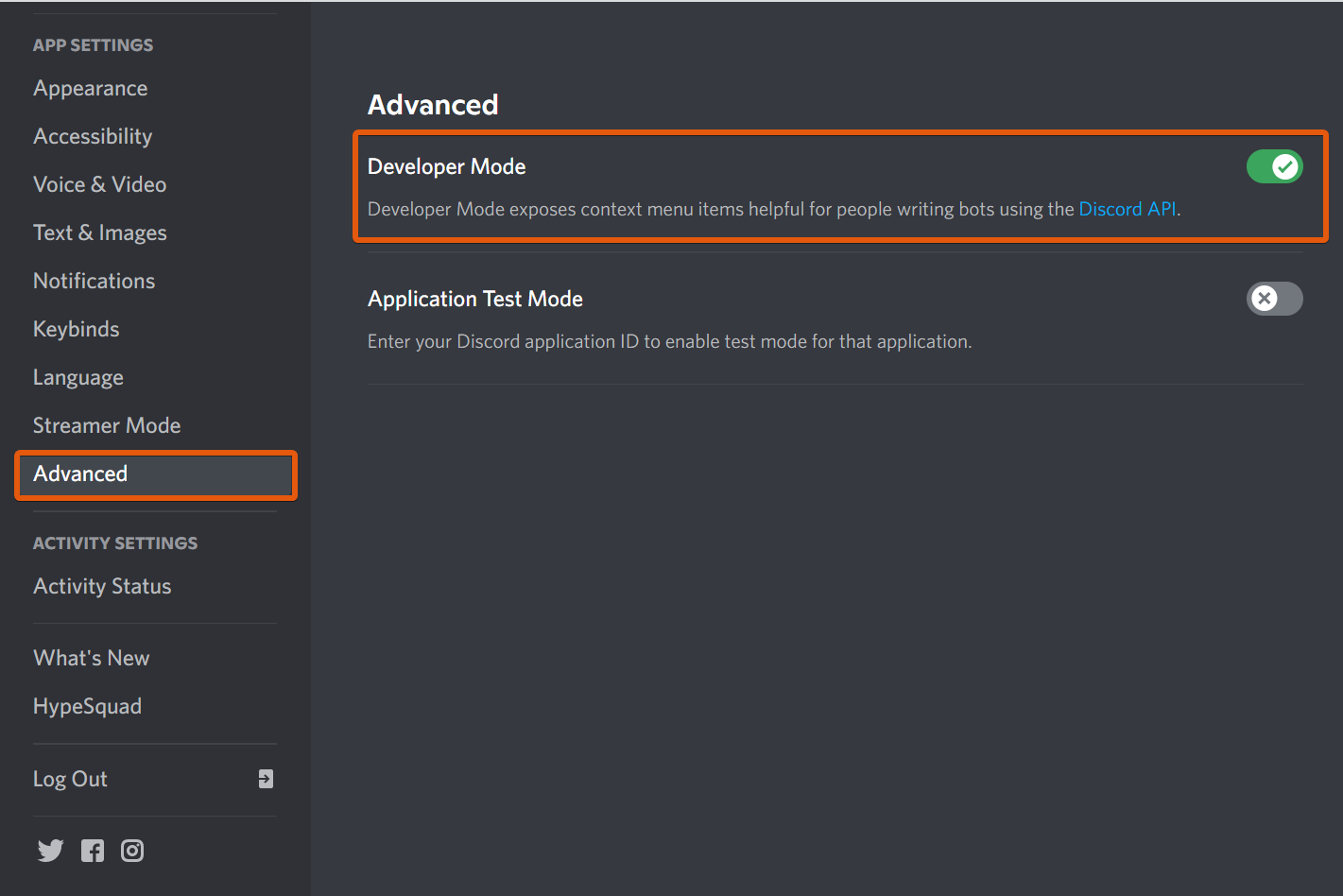Viewport: 1343px width, 896px height.
Task: Go to Accessibility settings
Action: (x=93, y=137)
